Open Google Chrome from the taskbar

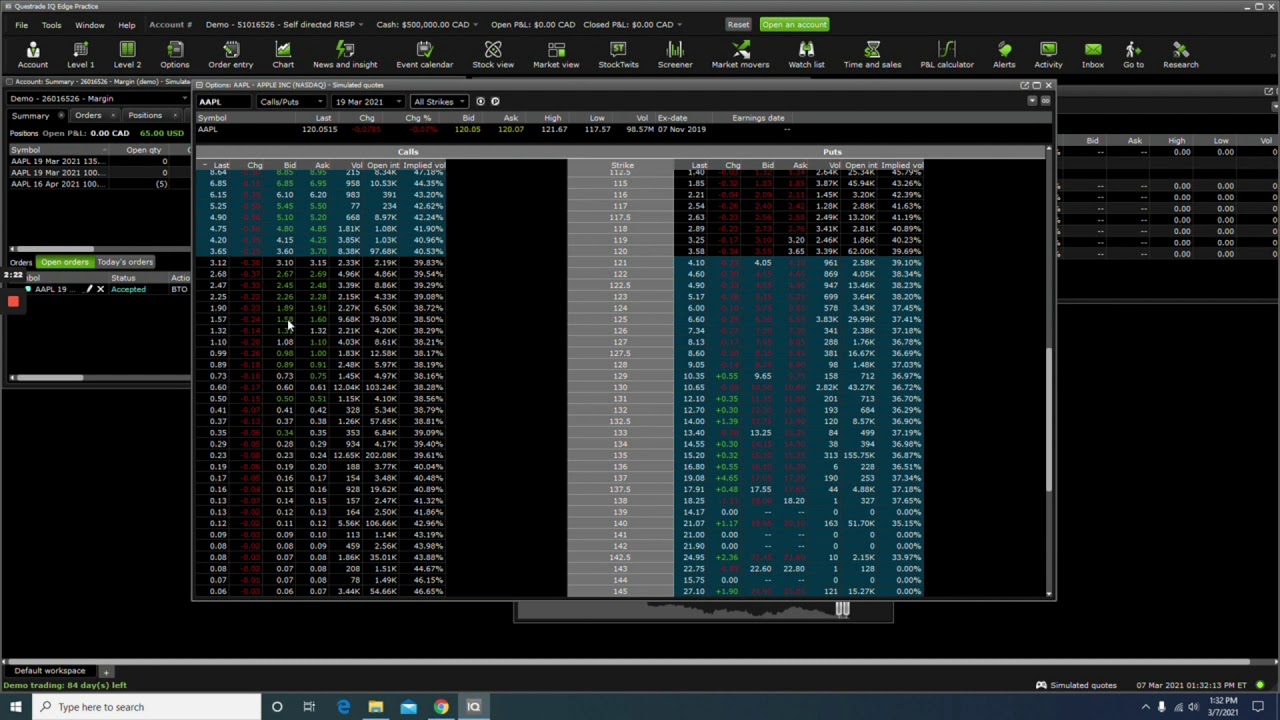pos(441,707)
